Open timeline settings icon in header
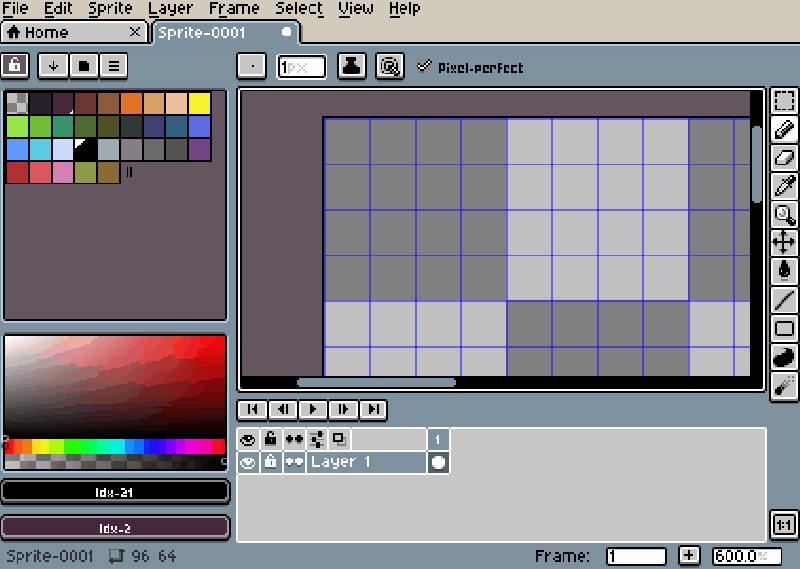This screenshot has width=800, height=569. pos(317,439)
